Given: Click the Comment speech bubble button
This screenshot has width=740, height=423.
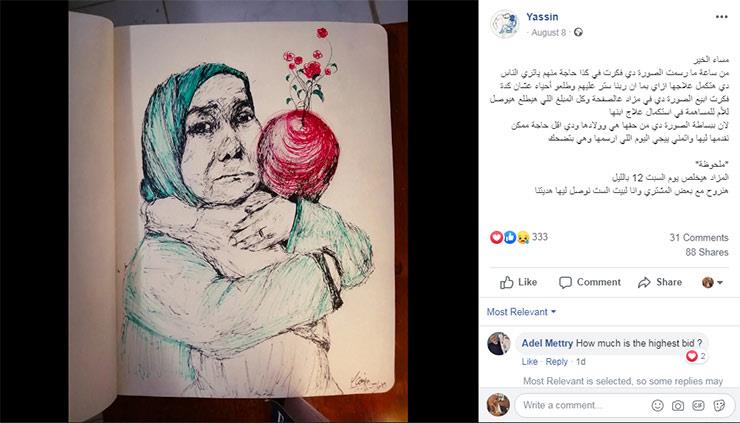Looking at the screenshot, I should [x=590, y=282].
